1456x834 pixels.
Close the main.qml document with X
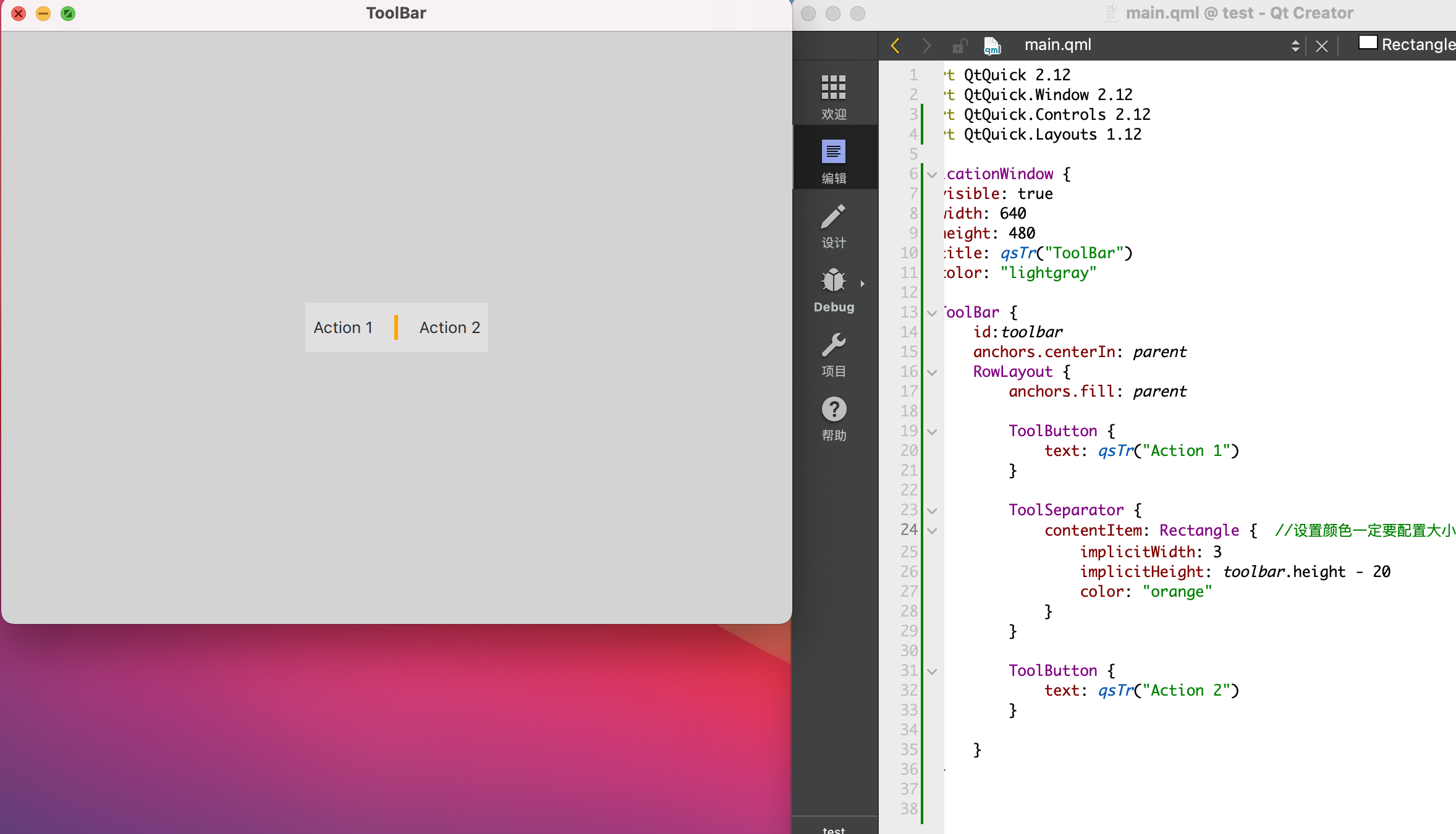[1321, 46]
